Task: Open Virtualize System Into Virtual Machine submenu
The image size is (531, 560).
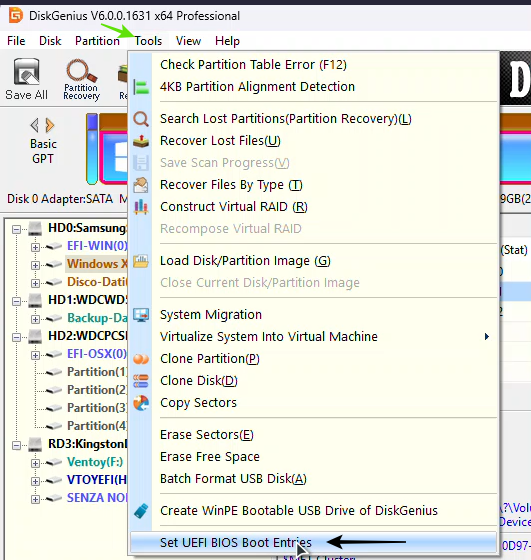Action: point(314,337)
